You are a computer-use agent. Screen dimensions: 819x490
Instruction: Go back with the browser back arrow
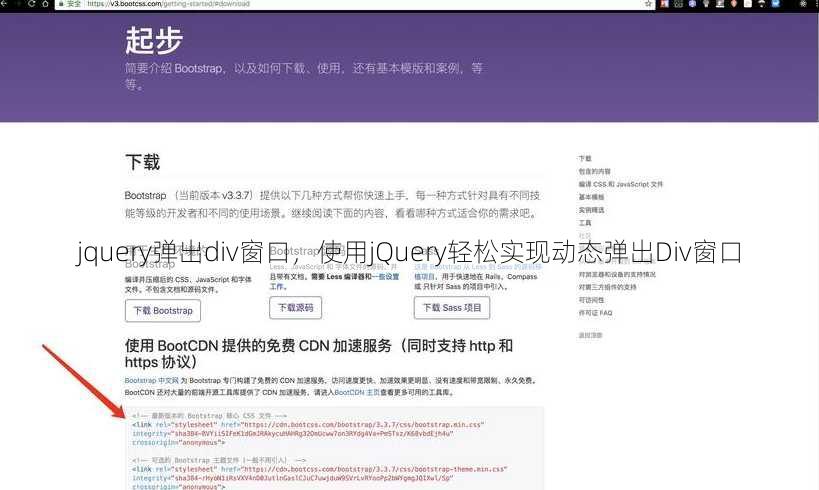tap(4, 3)
